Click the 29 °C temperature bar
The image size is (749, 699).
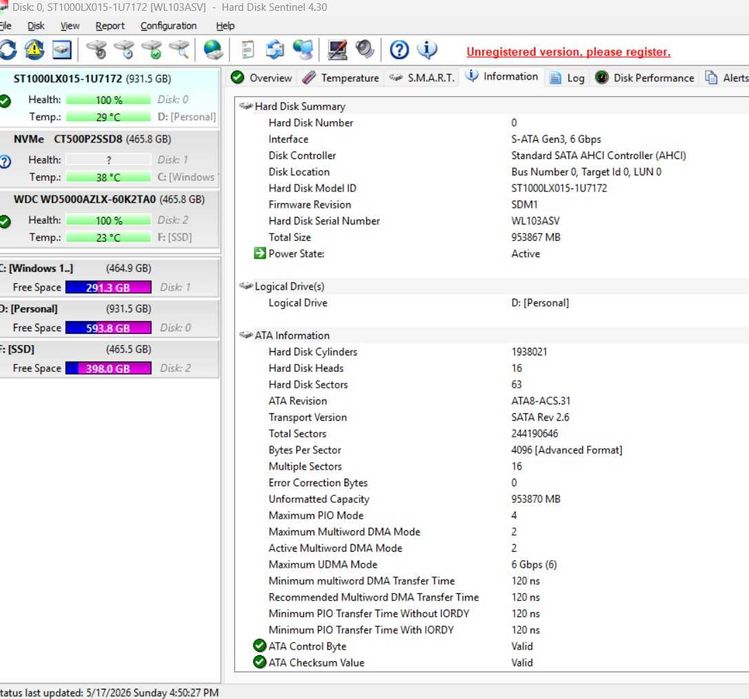[x=108, y=117]
